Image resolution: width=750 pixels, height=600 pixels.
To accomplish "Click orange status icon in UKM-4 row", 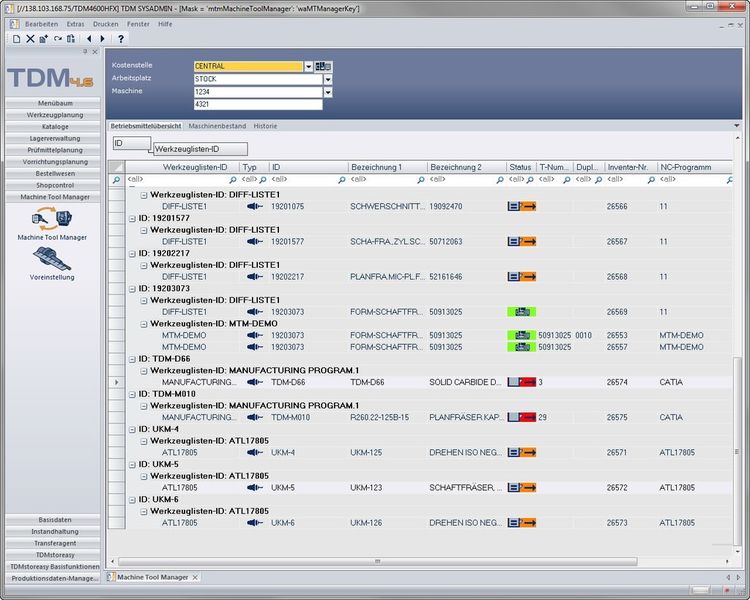I will (x=521, y=452).
